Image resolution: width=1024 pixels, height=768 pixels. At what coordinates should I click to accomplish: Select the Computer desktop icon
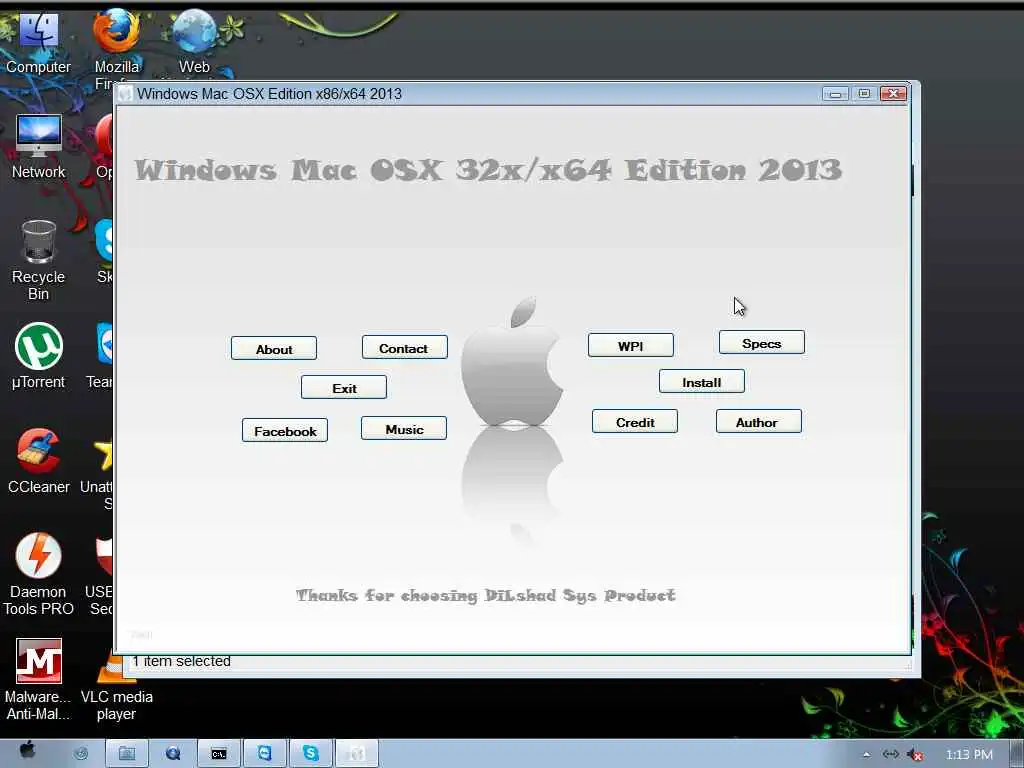pos(38,43)
